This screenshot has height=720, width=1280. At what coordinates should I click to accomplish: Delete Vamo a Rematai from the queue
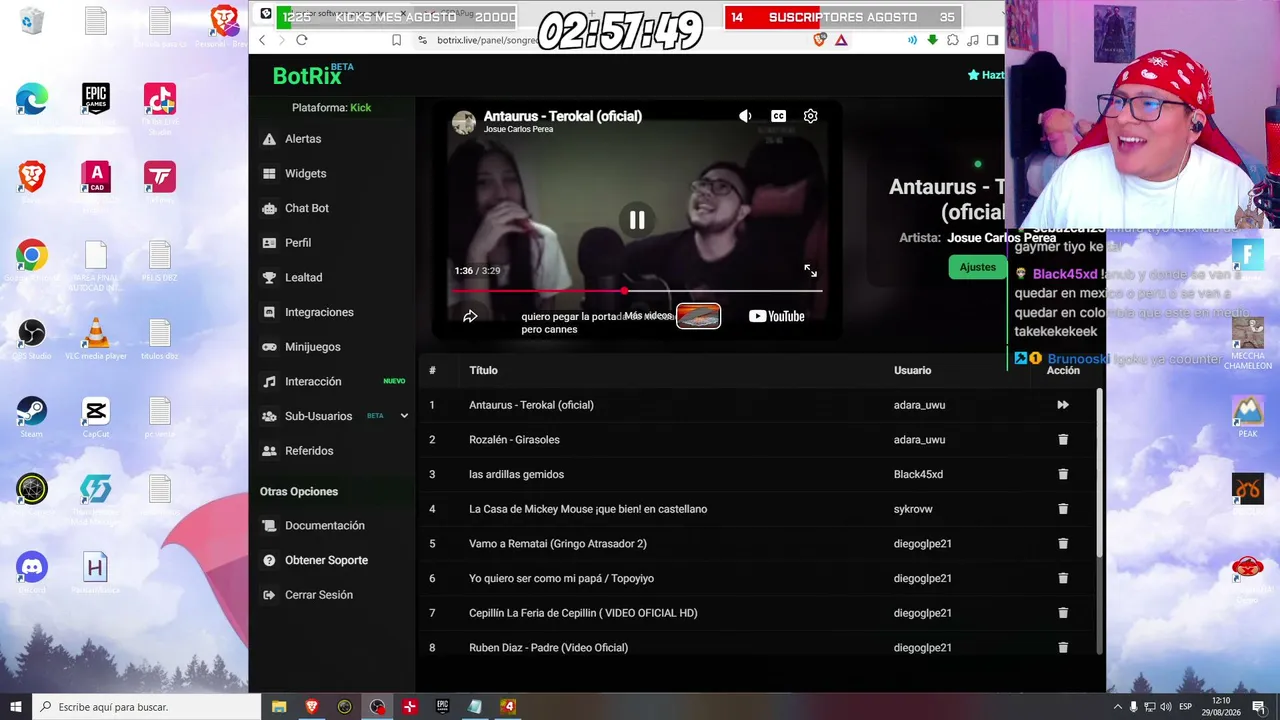point(1063,544)
